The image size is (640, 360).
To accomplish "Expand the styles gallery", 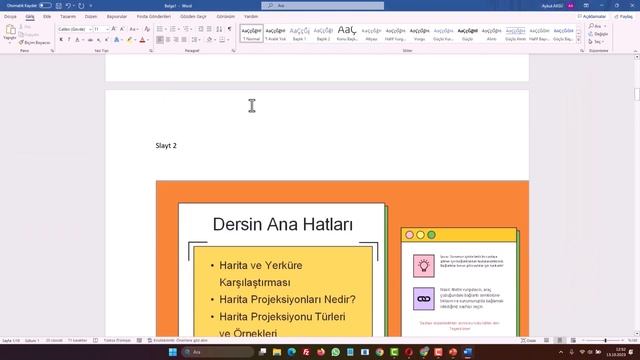I will pyautogui.click(x=578, y=40).
